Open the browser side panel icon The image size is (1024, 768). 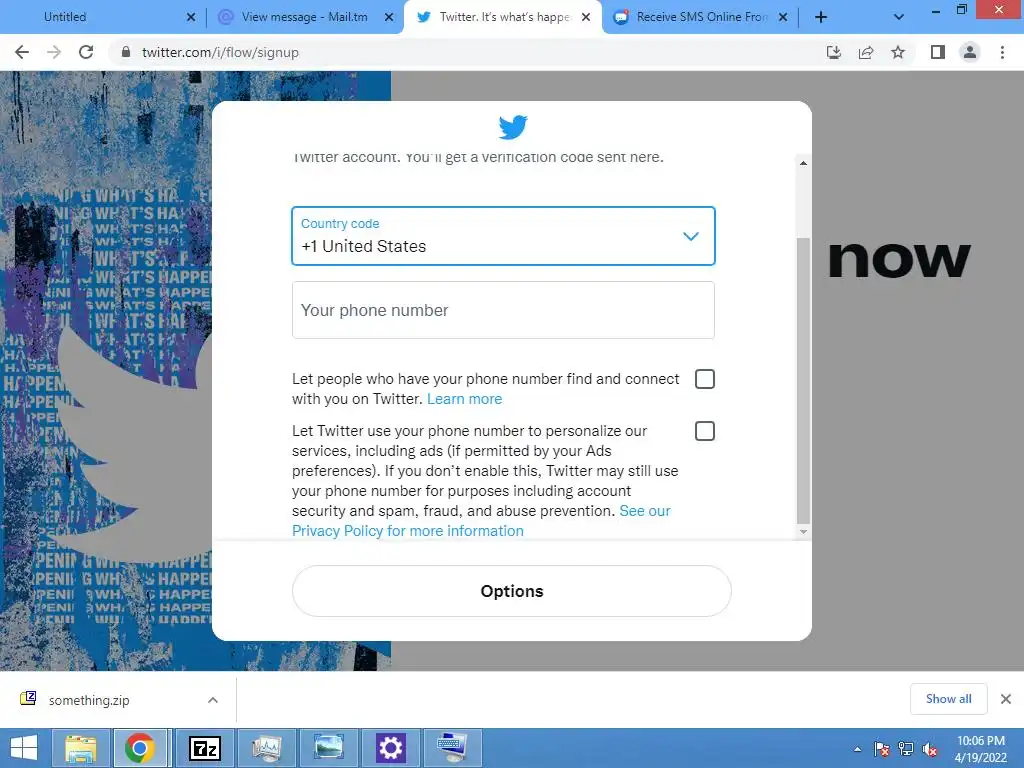tap(938, 52)
